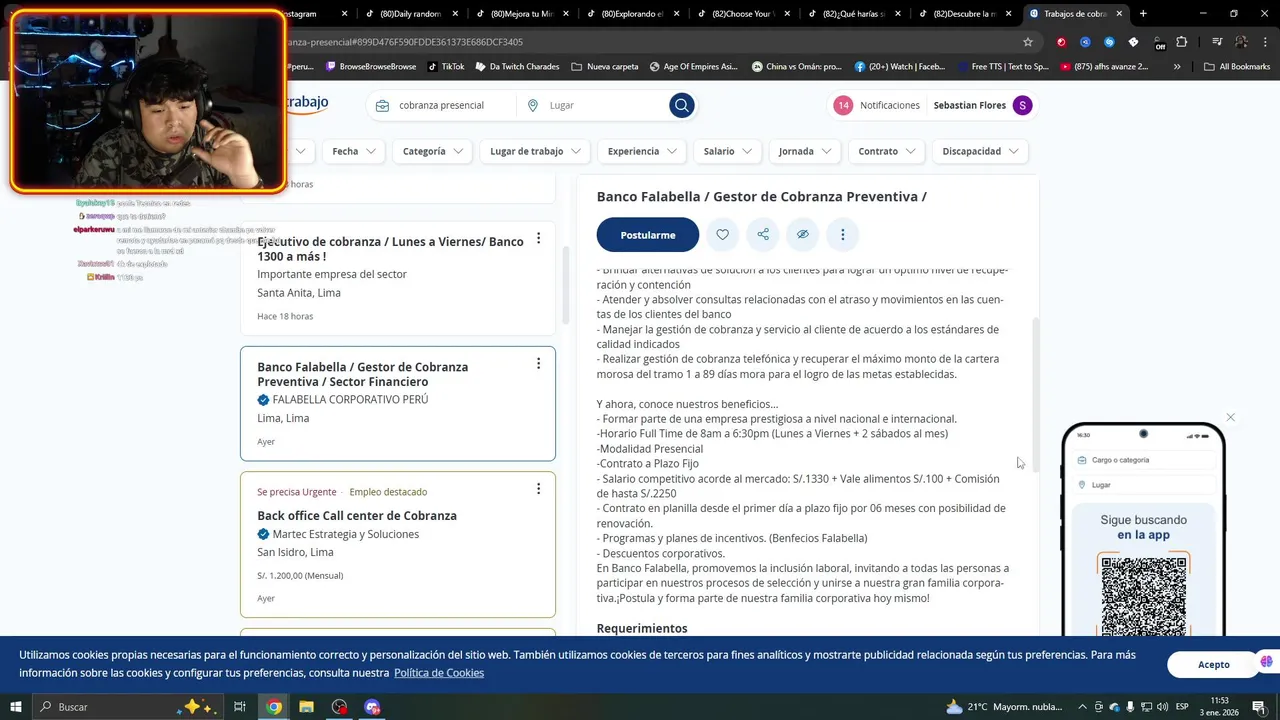Open the Política de Cookies link
The width and height of the screenshot is (1280, 720).
click(x=439, y=673)
